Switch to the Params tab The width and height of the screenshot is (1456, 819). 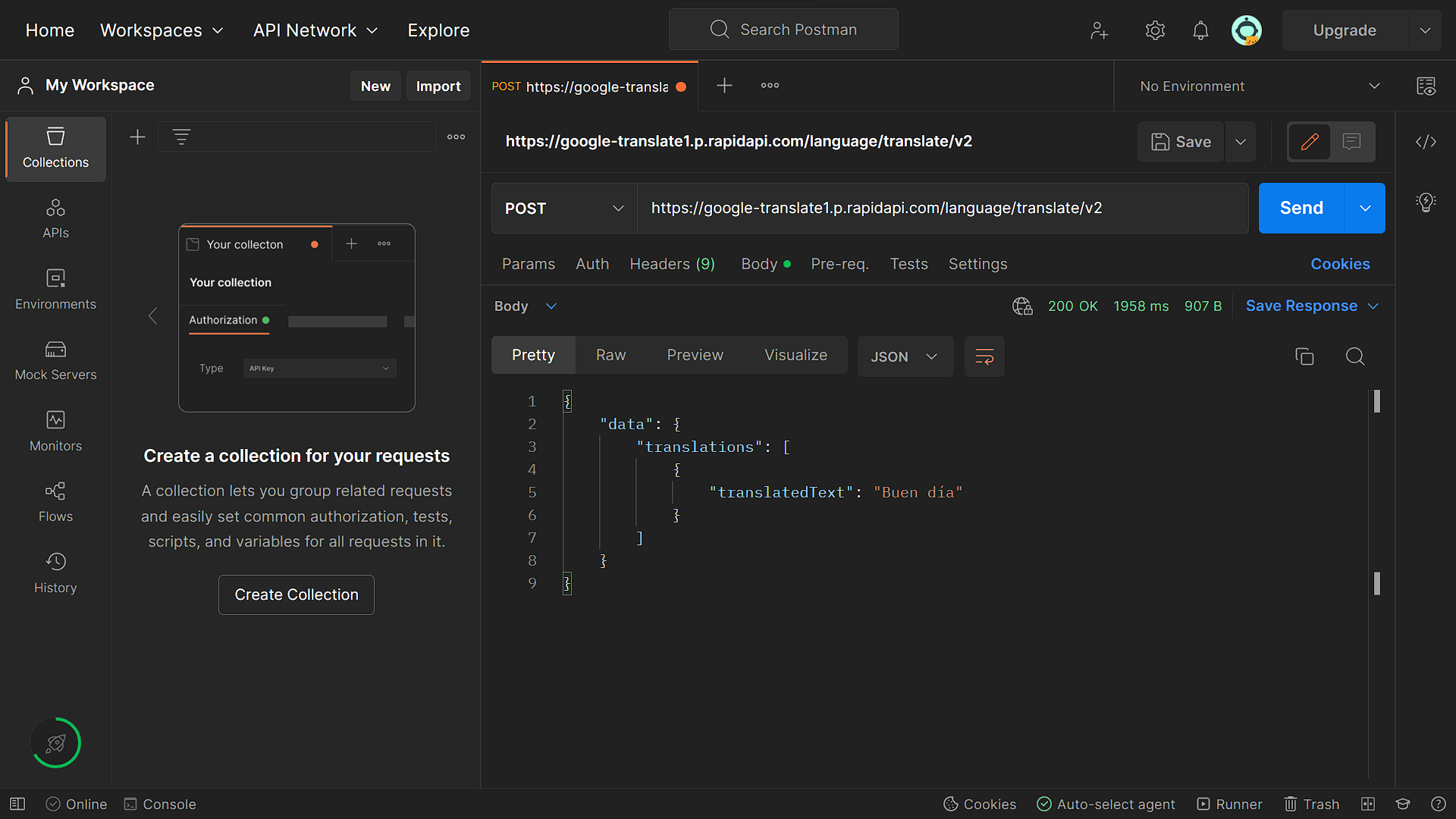[x=529, y=264]
